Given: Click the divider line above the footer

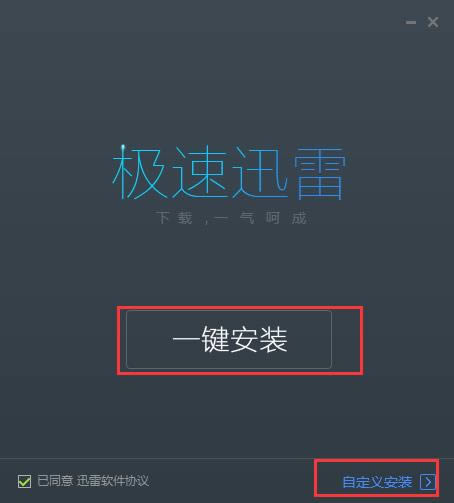Looking at the screenshot, I should [227, 459].
